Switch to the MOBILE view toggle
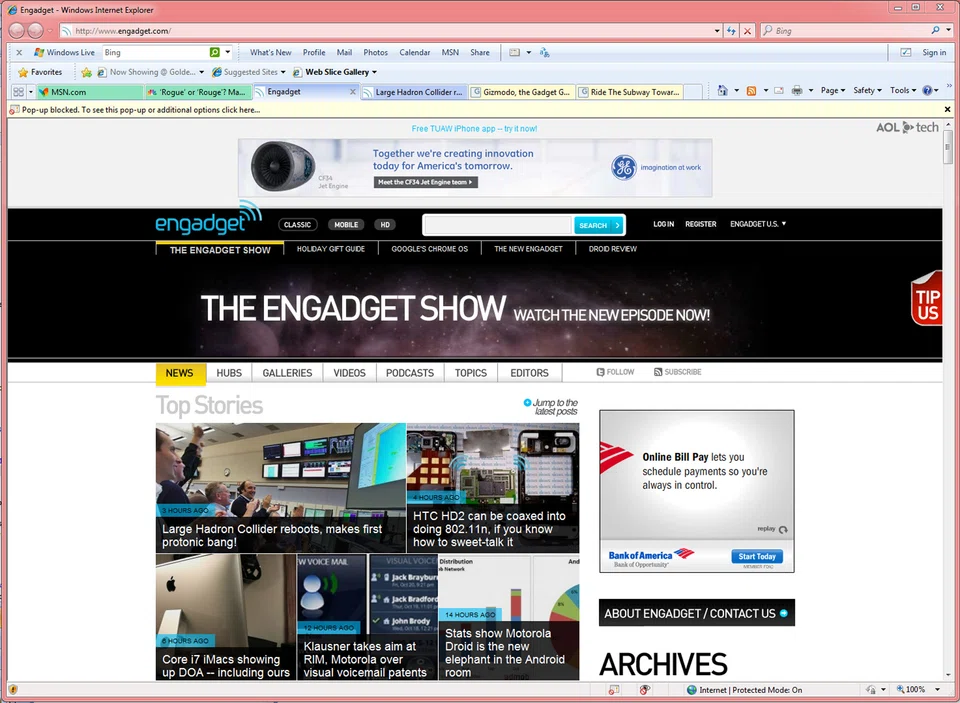Viewport: 960px width, 703px height. pyautogui.click(x=346, y=225)
